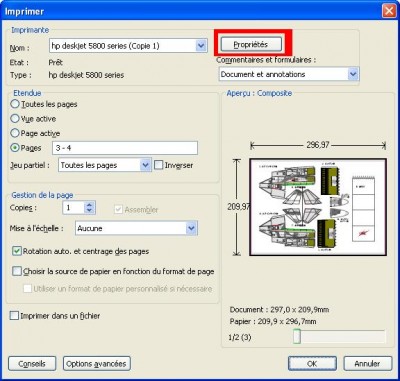Confirm printing with OK button
Viewport: 400px width, 381px height.
coord(312,364)
